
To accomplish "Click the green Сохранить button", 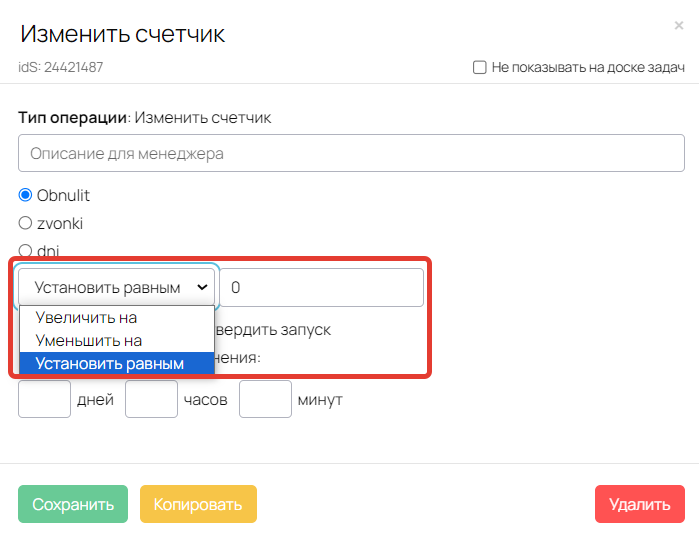I will click(x=73, y=504).
